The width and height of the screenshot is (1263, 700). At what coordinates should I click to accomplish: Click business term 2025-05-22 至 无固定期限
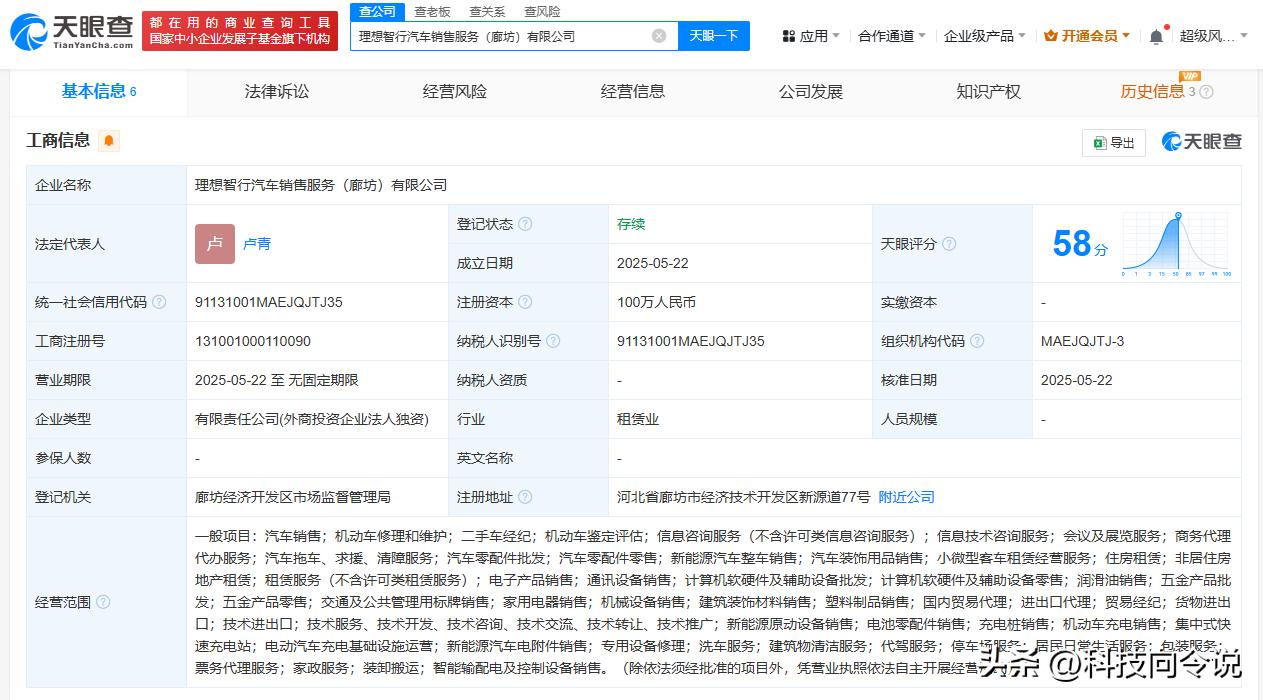277,380
